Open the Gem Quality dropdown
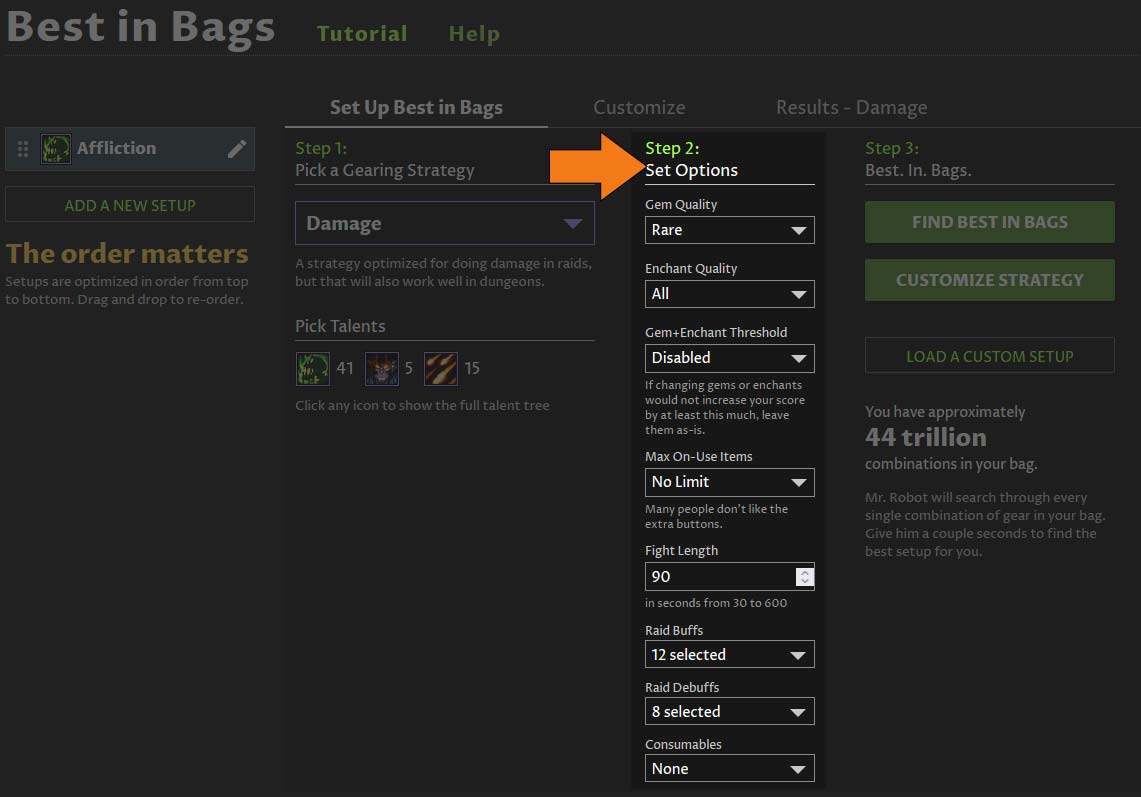Screen dimensions: 1141x797 (729, 230)
